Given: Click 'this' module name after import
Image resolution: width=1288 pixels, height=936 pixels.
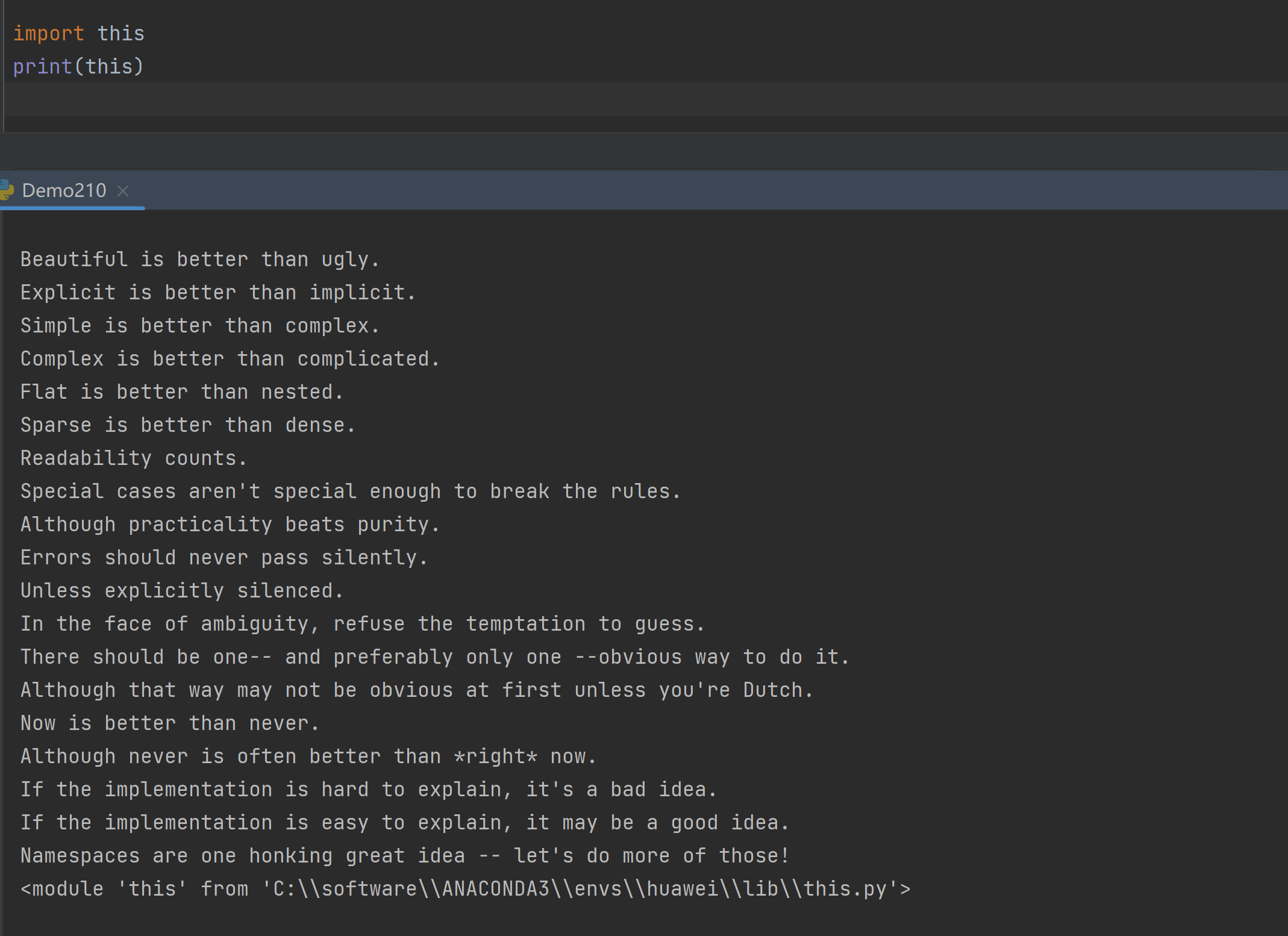Looking at the screenshot, I should pos(121,33).
